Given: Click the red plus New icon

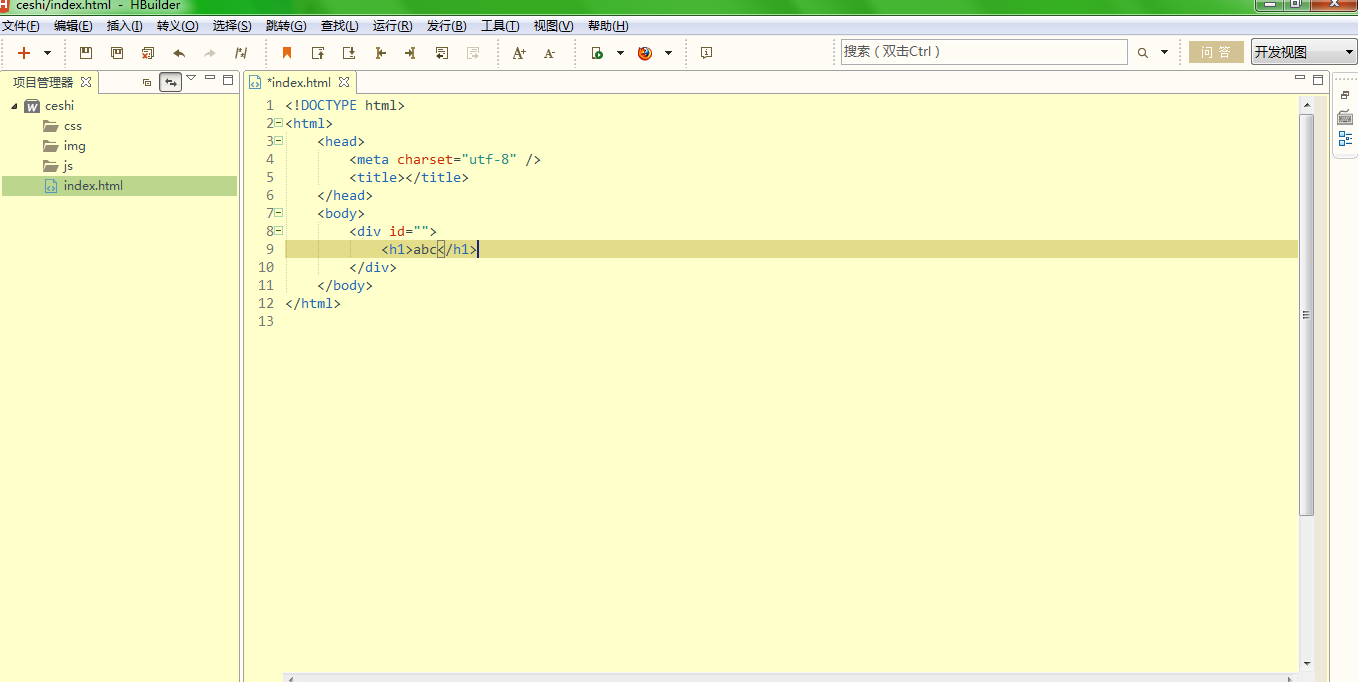Looking at the screenshot, I should pyautogui.click(x=24, y=53).
